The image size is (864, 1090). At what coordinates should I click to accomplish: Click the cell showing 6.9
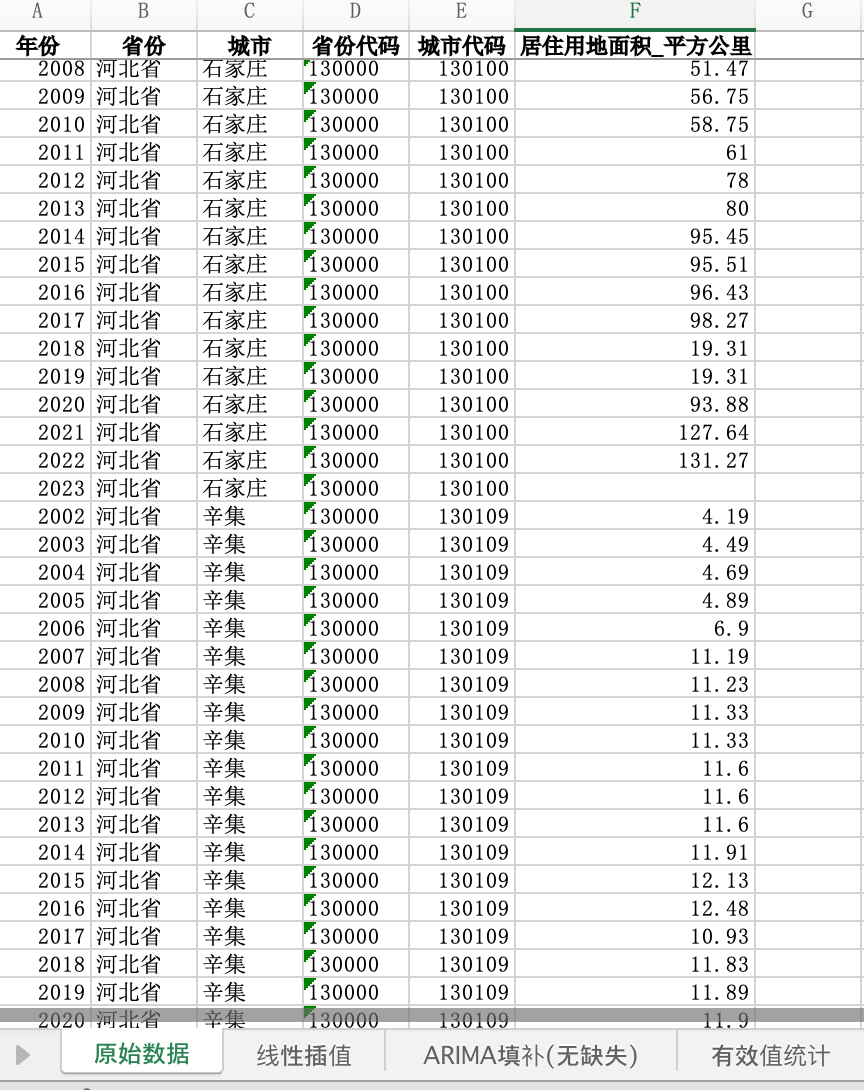coord(635,628)
